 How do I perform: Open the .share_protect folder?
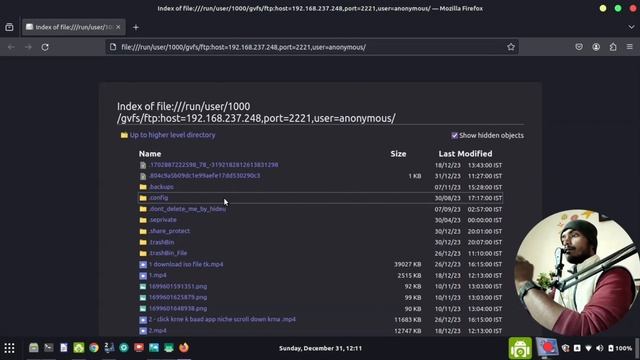[x=169, y=231]
